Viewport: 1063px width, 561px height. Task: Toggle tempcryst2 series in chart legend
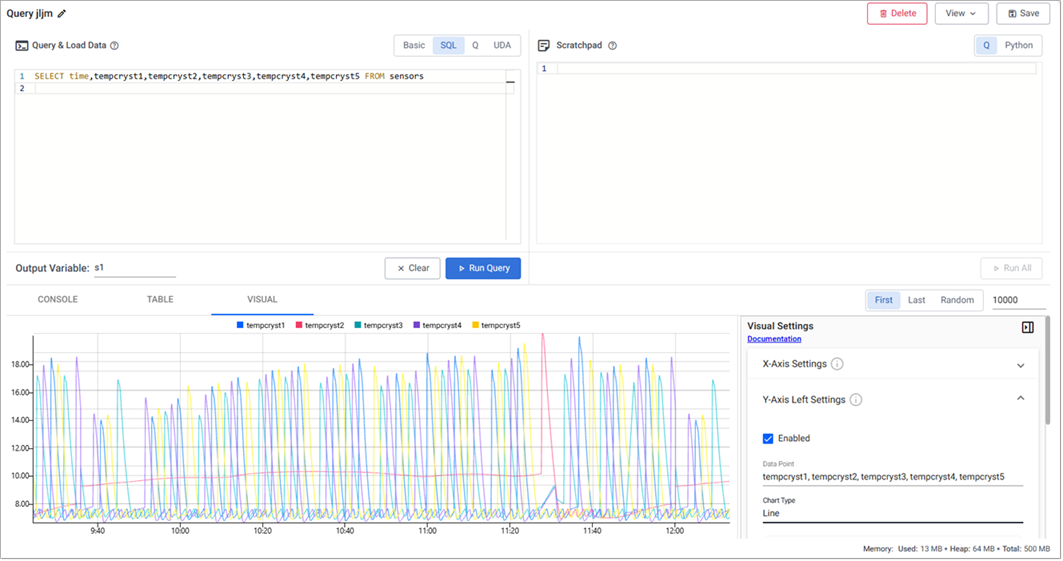[320, 325]
